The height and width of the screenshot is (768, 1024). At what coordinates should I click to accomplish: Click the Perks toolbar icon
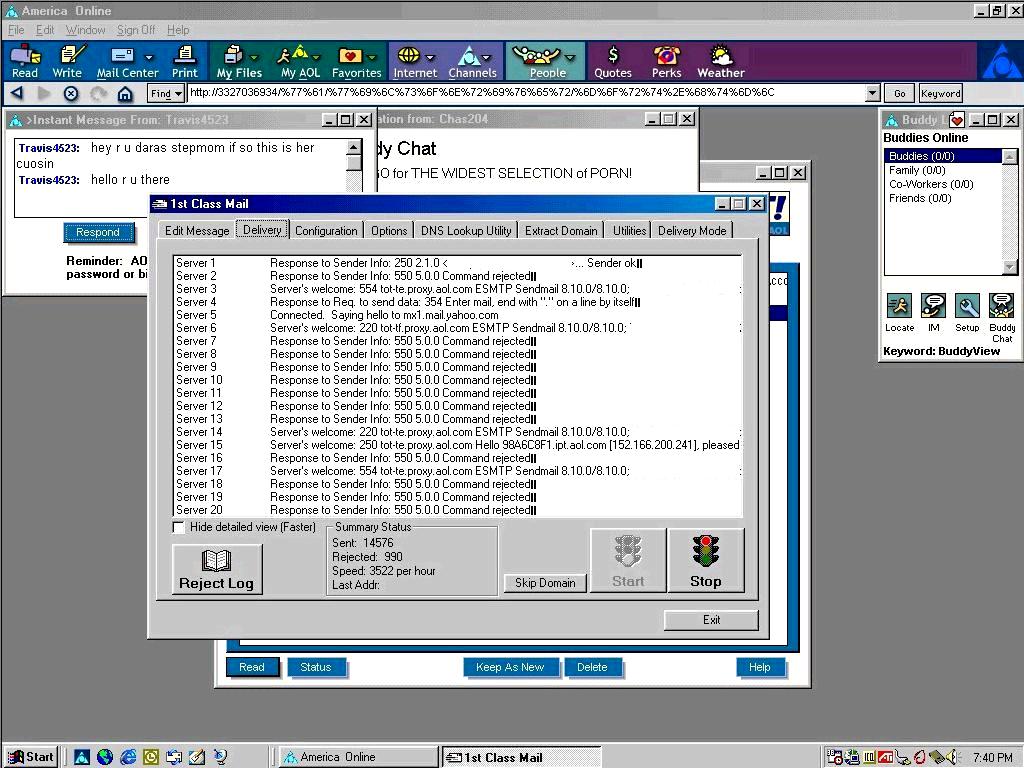click(666, 62)
